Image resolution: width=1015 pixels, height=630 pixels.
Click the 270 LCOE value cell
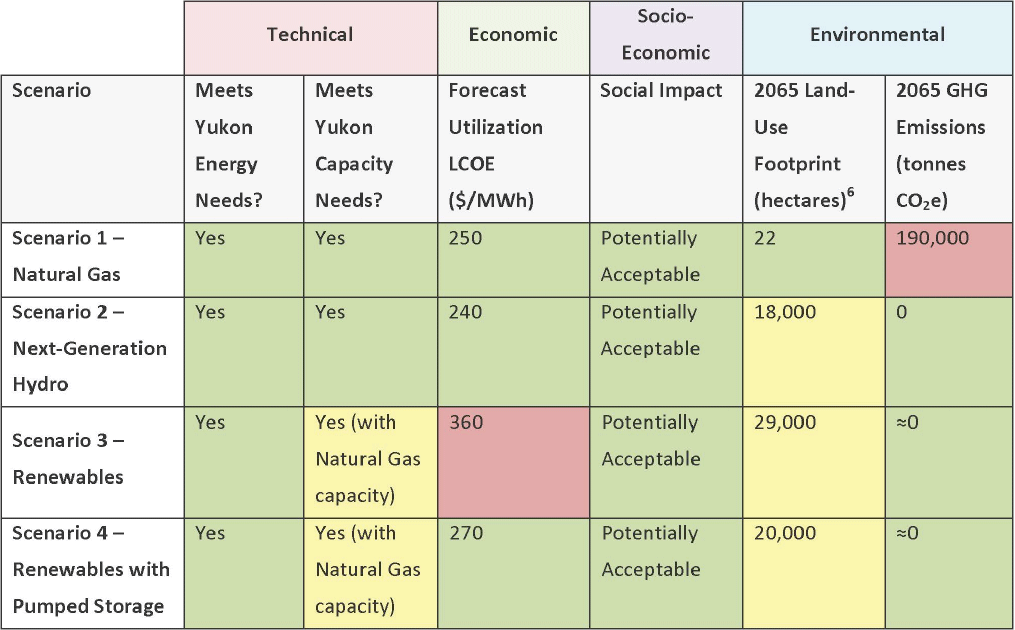(x=513, y=569)
